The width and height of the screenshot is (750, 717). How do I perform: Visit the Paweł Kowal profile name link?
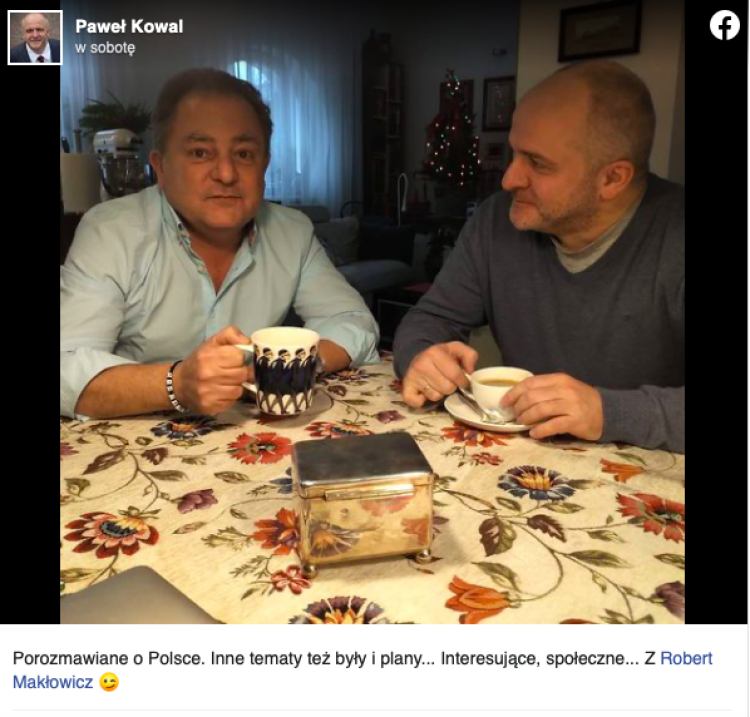tap(129, 26)
